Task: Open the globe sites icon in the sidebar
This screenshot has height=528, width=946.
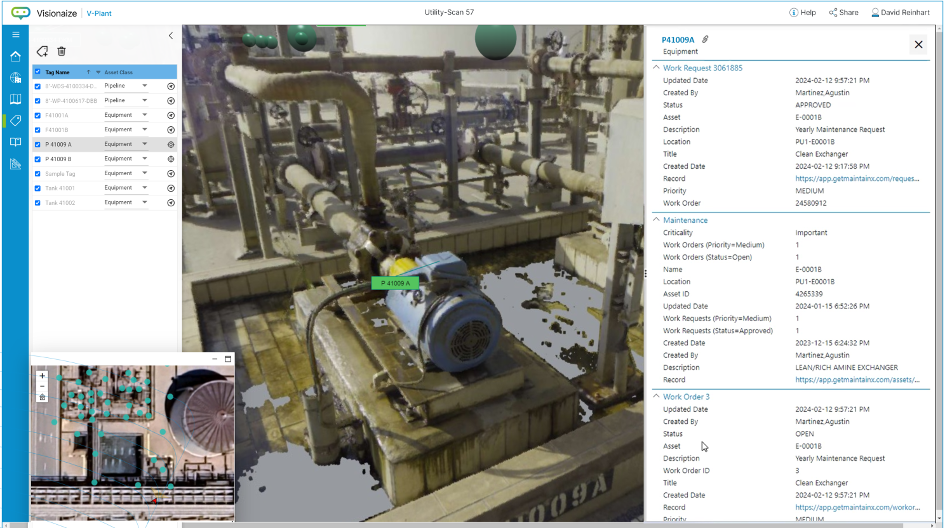Action: pos(15,78)
